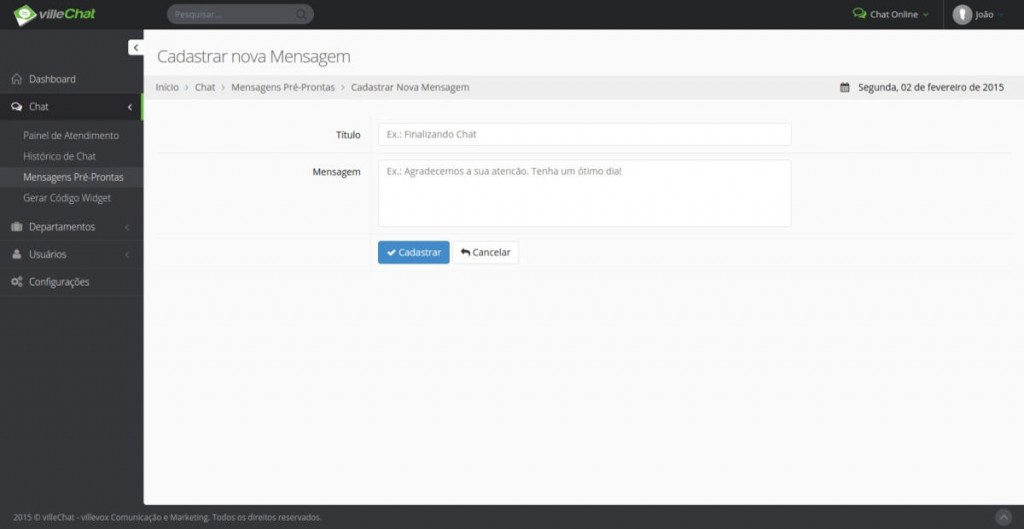Viewport: 1024px width, 529px height.
Task: Collapse the sidebar with the arrow toggle
Action: (136, 48)
